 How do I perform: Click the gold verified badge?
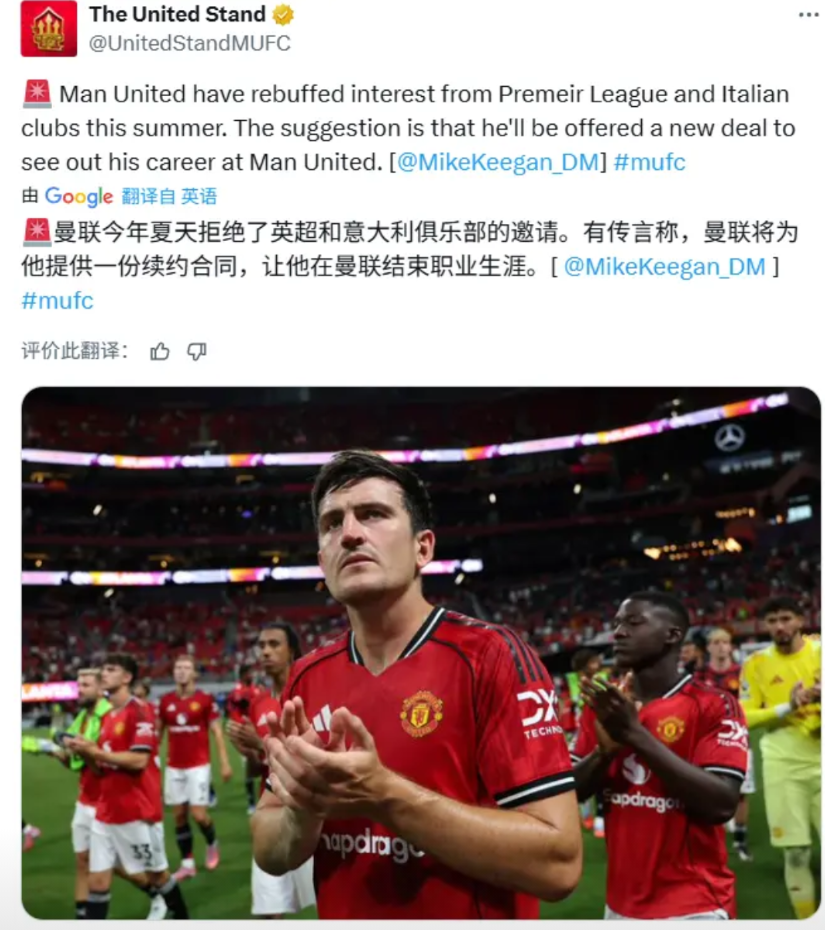pyautogui.click(x=283, y=15)
